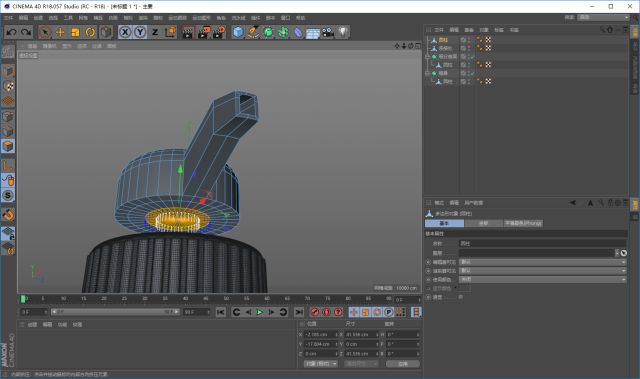Viewport: 640px width, 379px height.
Task: Click the green Play forward button
Action: point(260,312)
